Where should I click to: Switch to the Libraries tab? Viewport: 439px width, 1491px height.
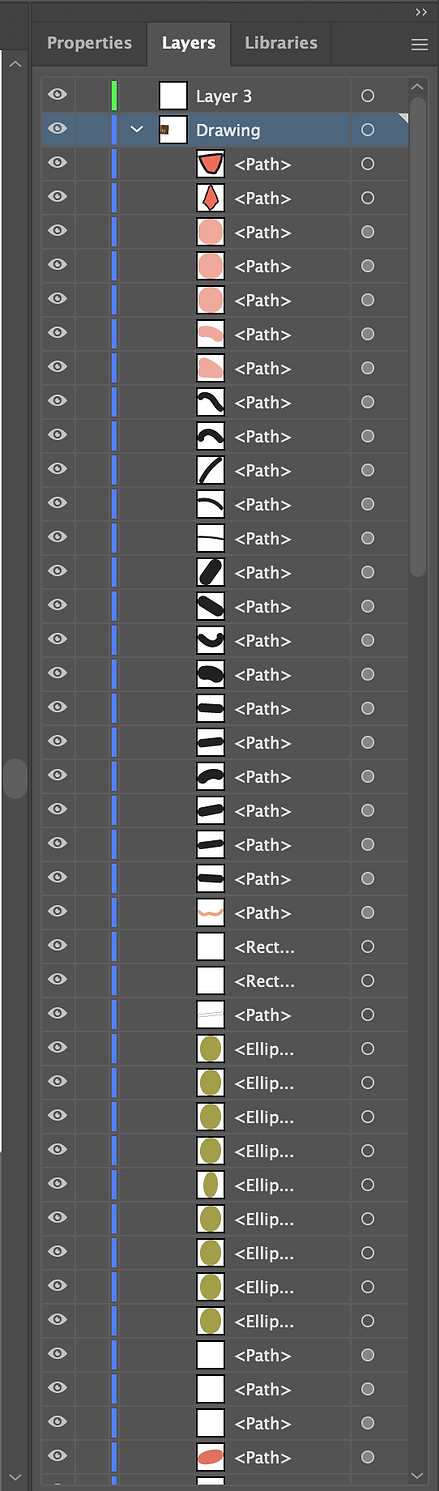coord(281,43)
